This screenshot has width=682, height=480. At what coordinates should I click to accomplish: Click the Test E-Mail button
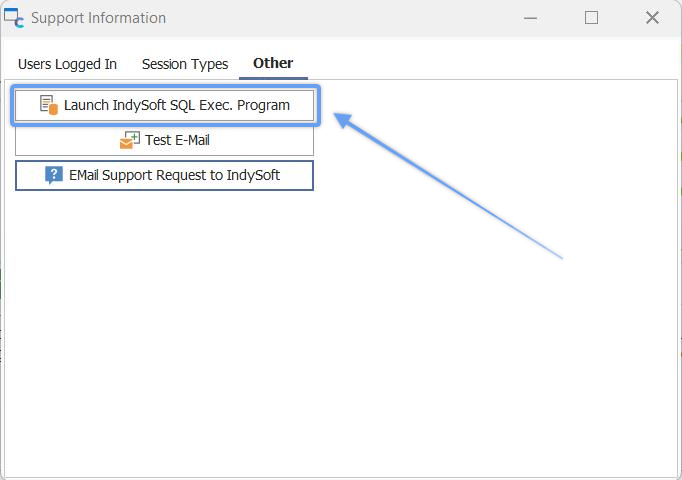click(x=164, y=140)
